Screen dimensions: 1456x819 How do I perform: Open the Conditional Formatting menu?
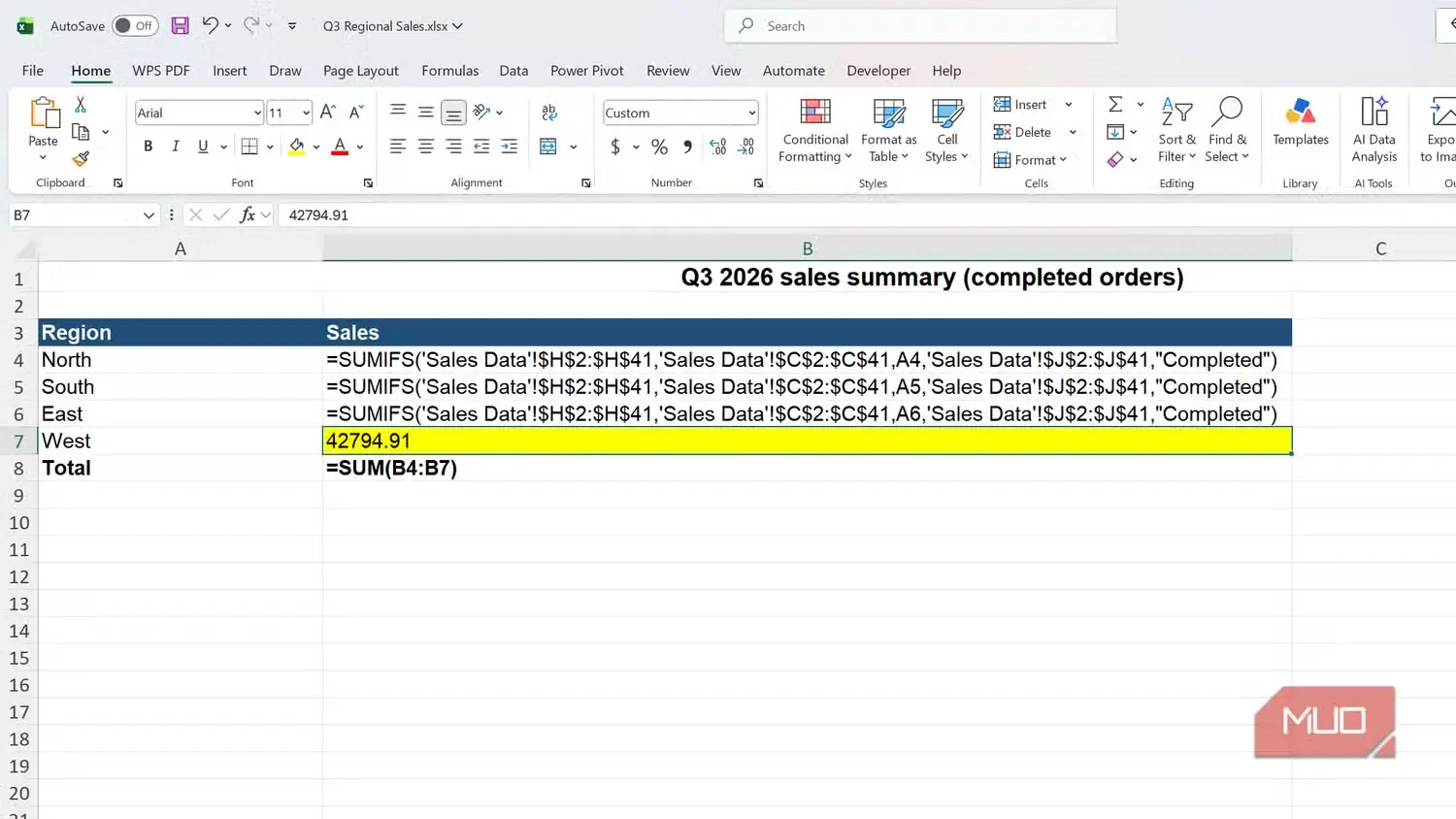coord(815,129)
